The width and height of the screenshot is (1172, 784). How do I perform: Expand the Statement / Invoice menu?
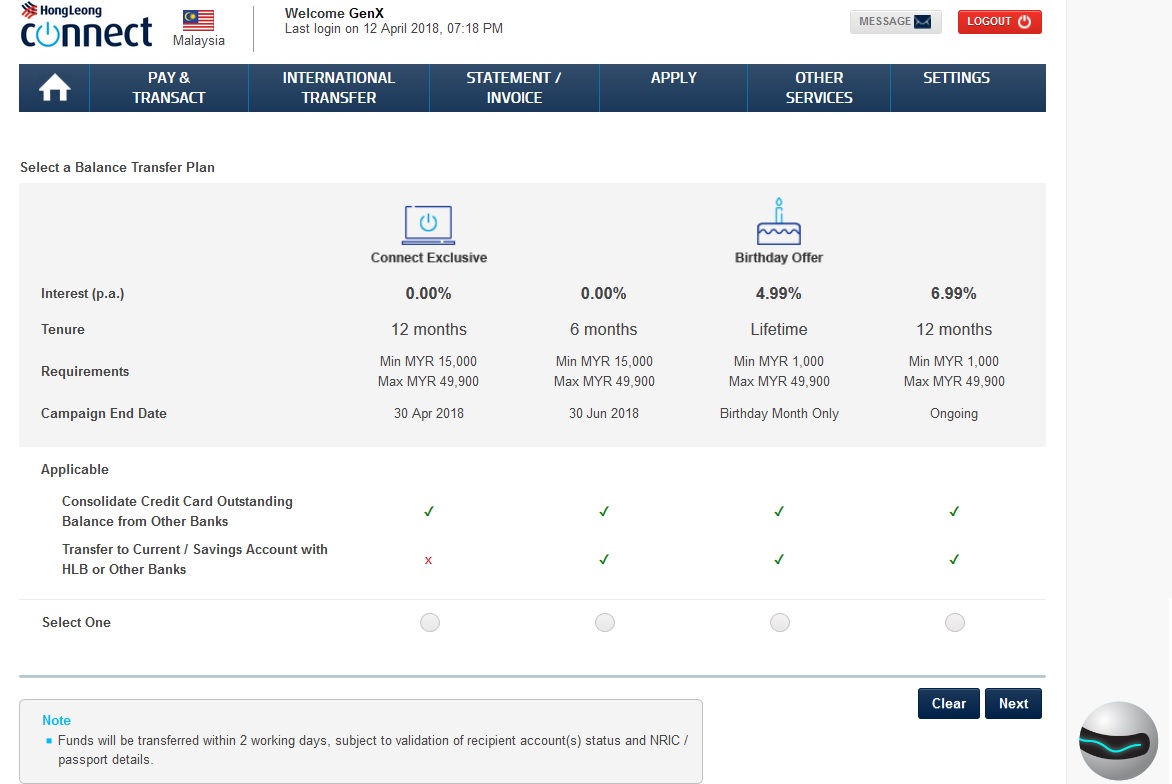click(x=514, y=88)
